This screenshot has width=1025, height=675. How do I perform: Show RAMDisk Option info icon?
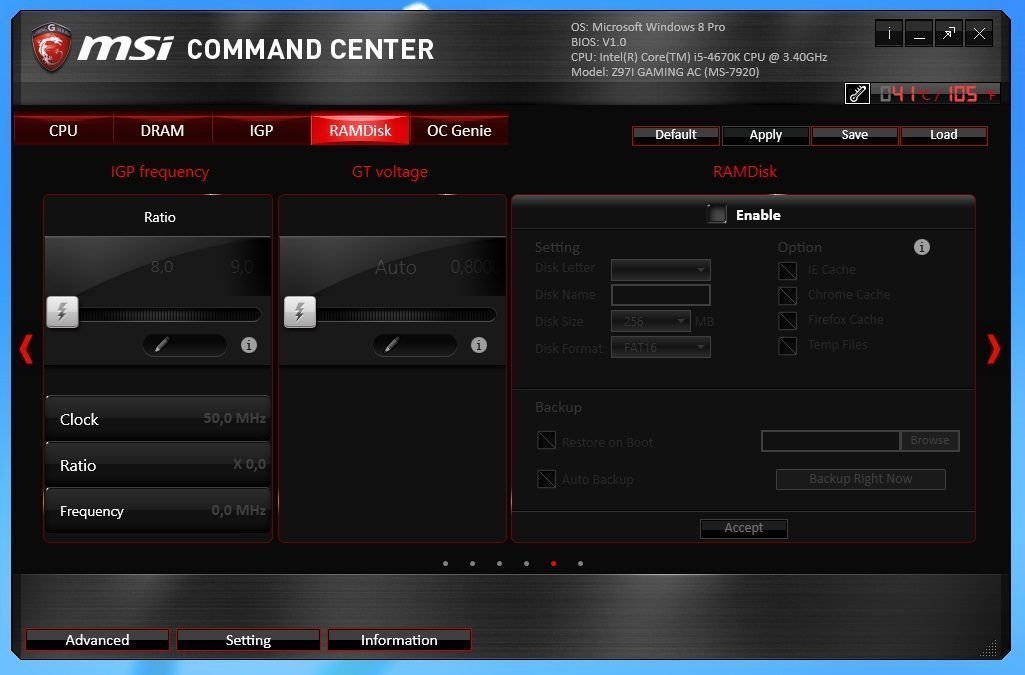tap(922, 247)
